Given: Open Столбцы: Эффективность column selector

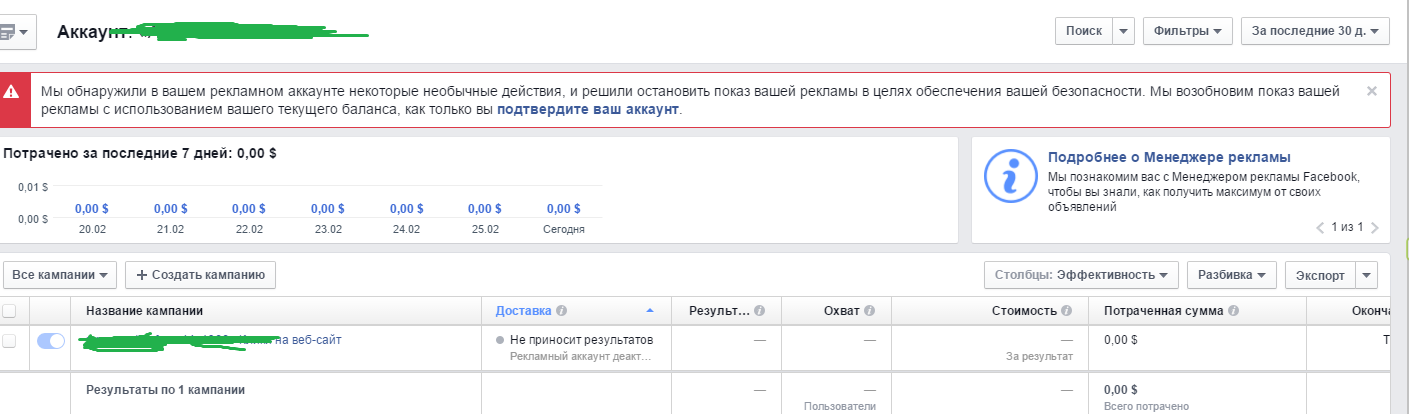Looking at the screenshot, I should coord(1081,274).
